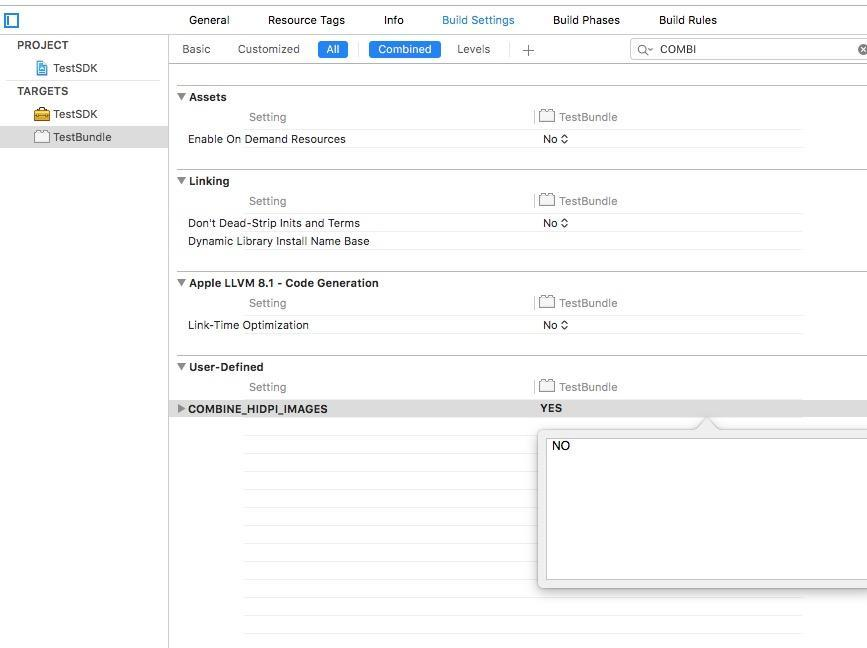
Task: Select Don't Dead-Strip Inits and Terms name
Action: point(274,223)
